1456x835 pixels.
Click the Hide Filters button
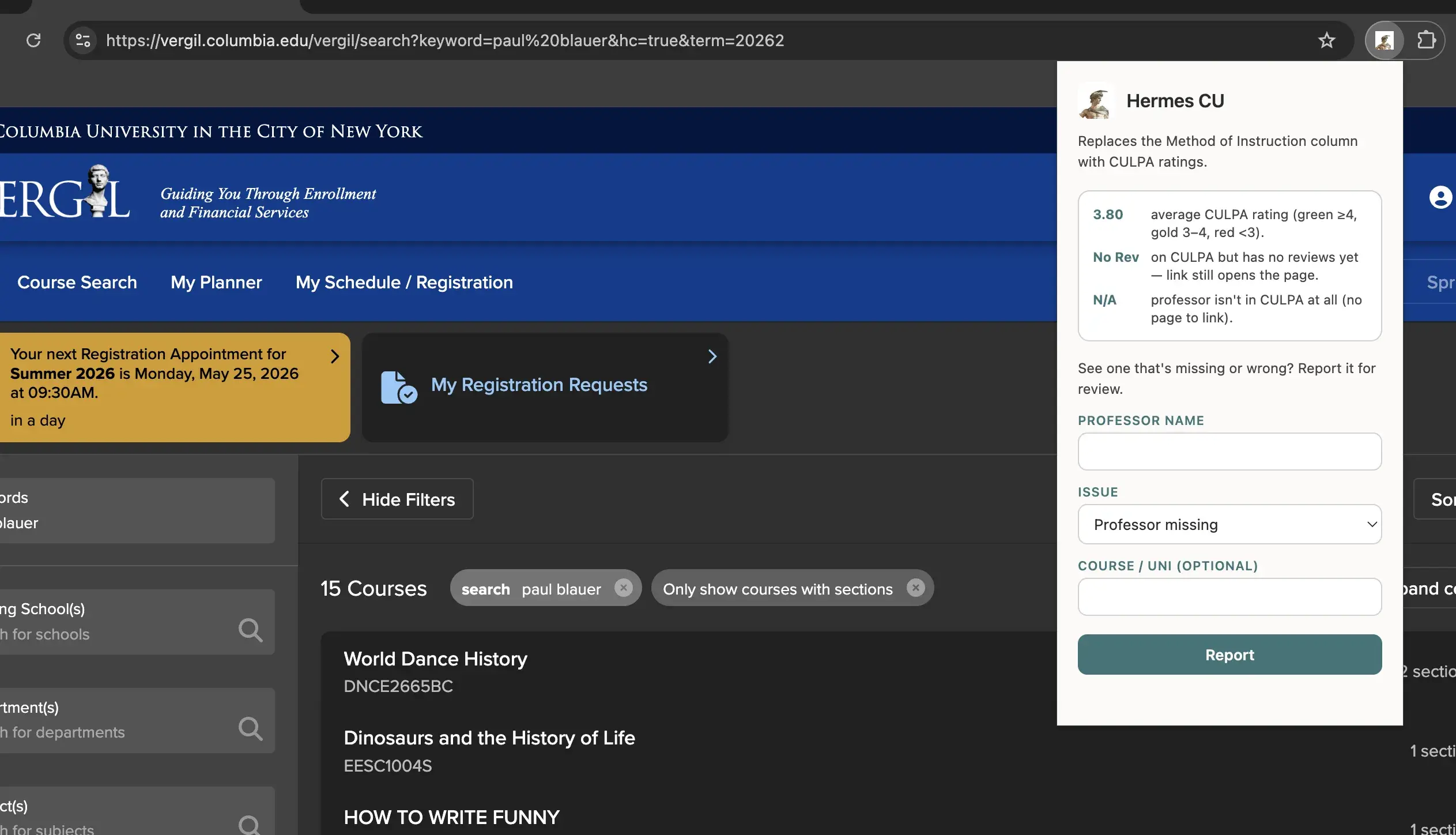(x=397, y=499)
